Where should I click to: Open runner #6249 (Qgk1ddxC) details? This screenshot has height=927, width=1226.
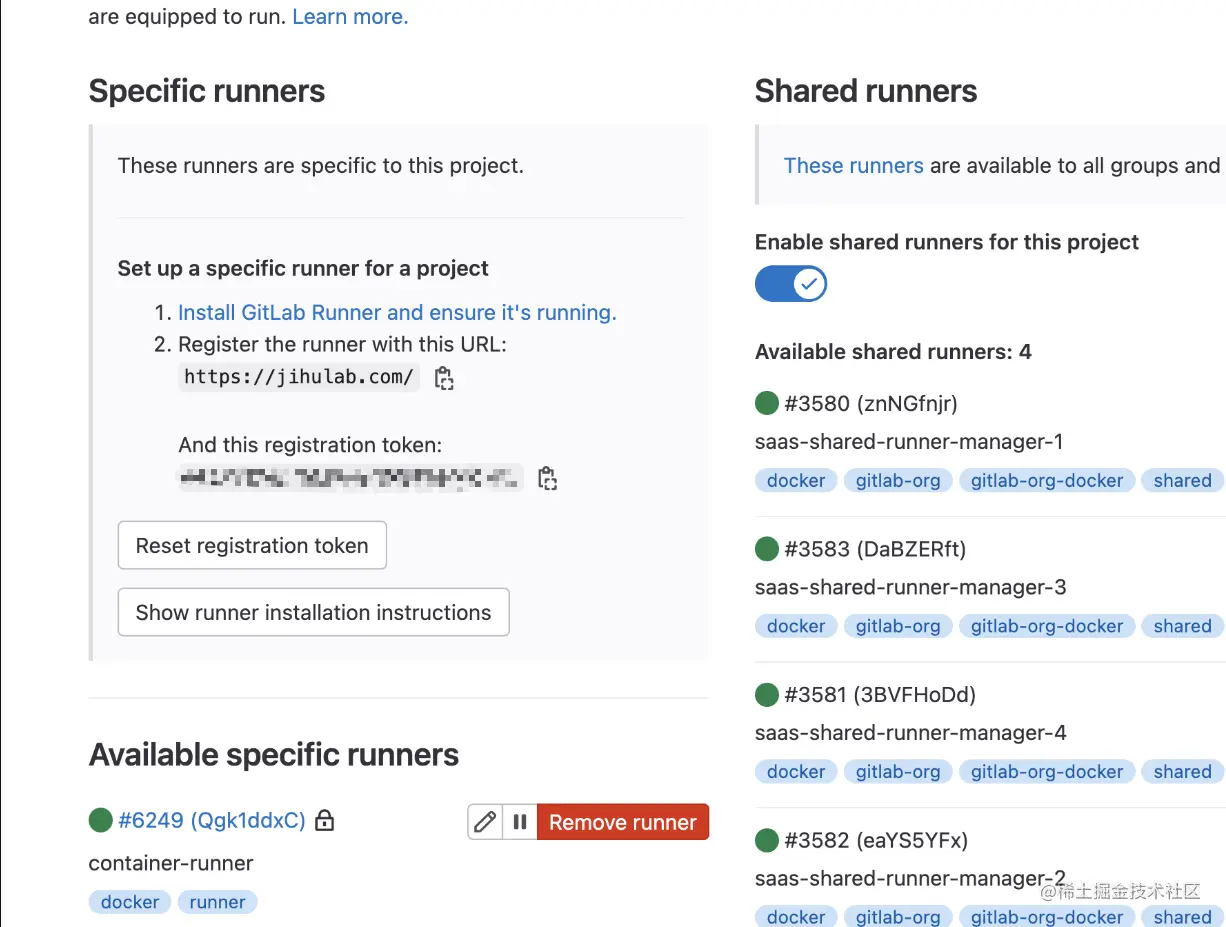211,821
